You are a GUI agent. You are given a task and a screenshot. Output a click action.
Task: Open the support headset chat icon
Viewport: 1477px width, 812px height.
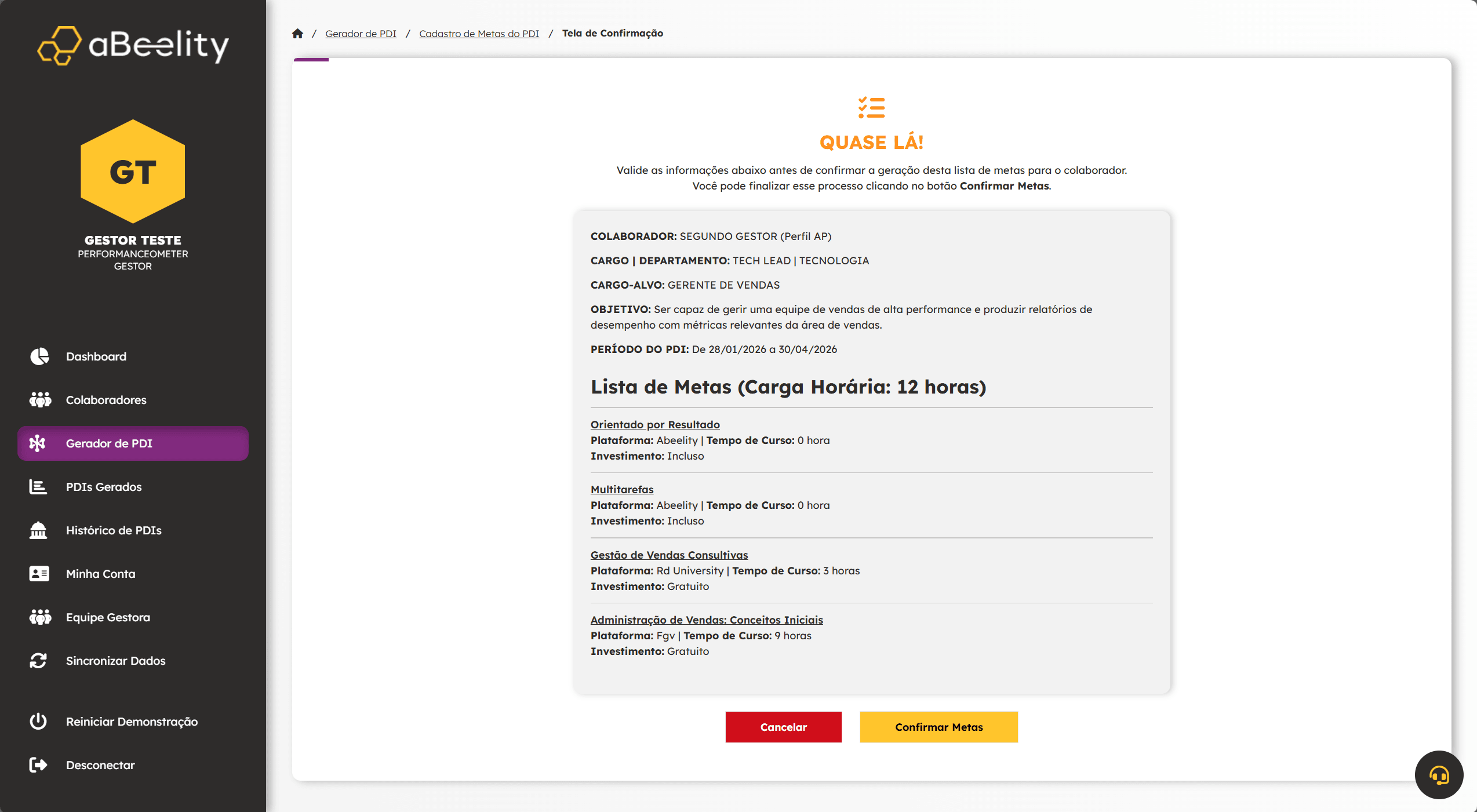tap(1439, 775)
